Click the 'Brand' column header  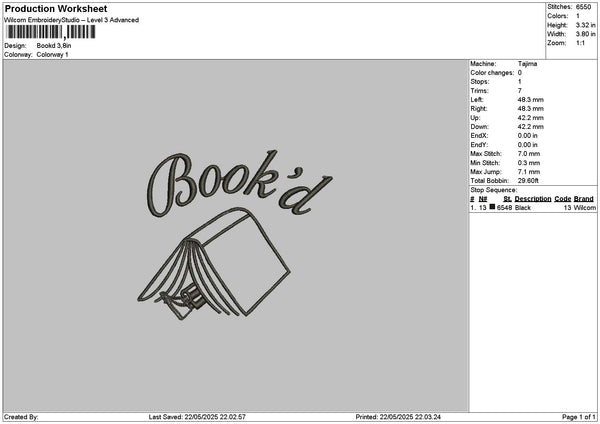(x=584, y=199)
